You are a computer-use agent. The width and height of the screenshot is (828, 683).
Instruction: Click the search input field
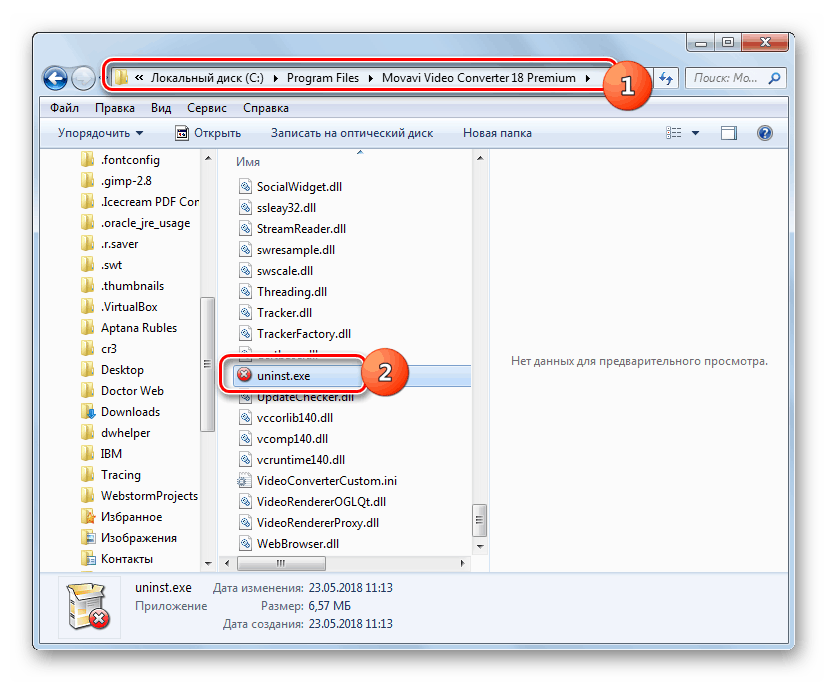pyautogui.click(x=726, y=78)
